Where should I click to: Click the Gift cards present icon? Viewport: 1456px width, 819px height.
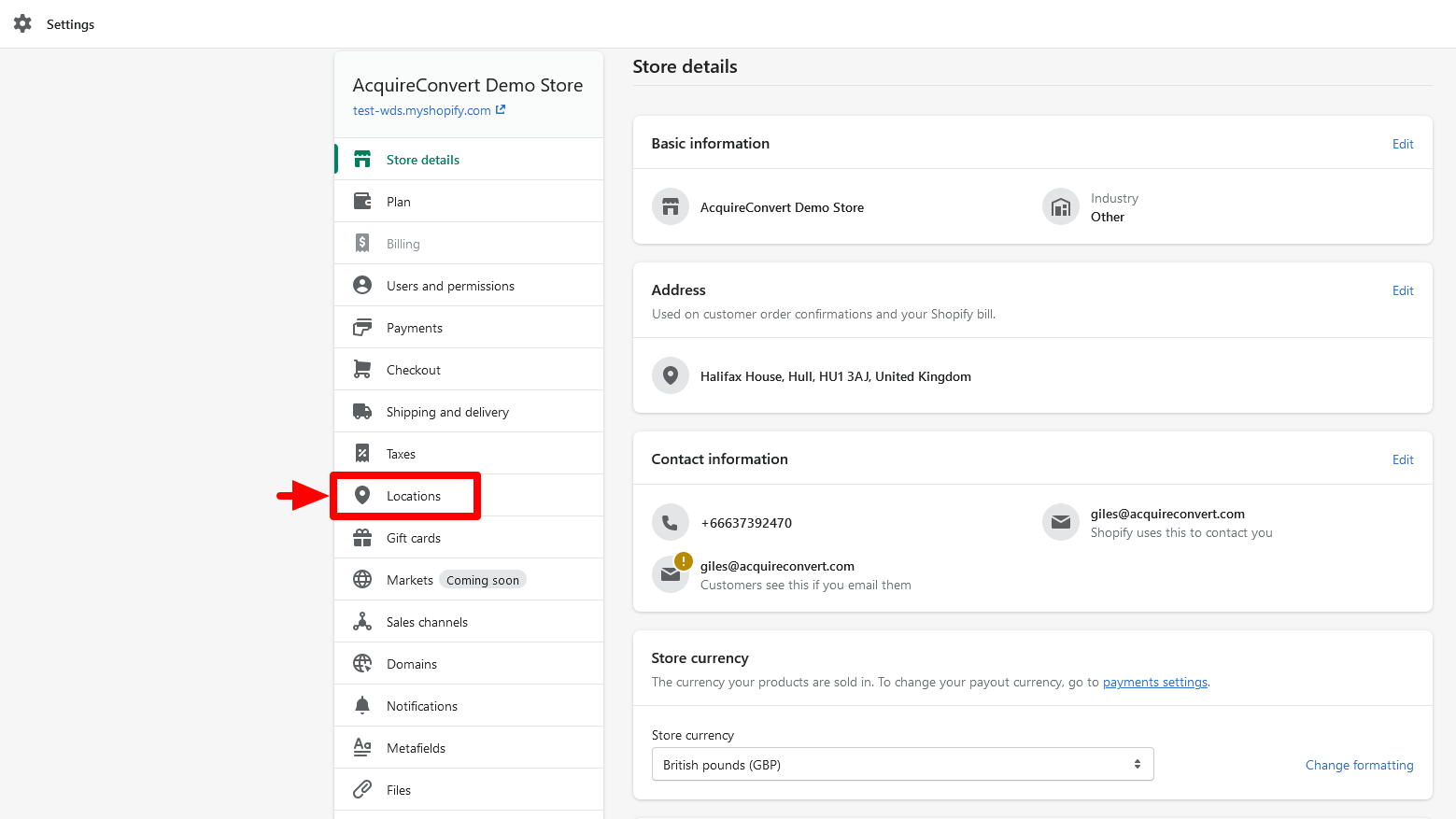(362, 538)
